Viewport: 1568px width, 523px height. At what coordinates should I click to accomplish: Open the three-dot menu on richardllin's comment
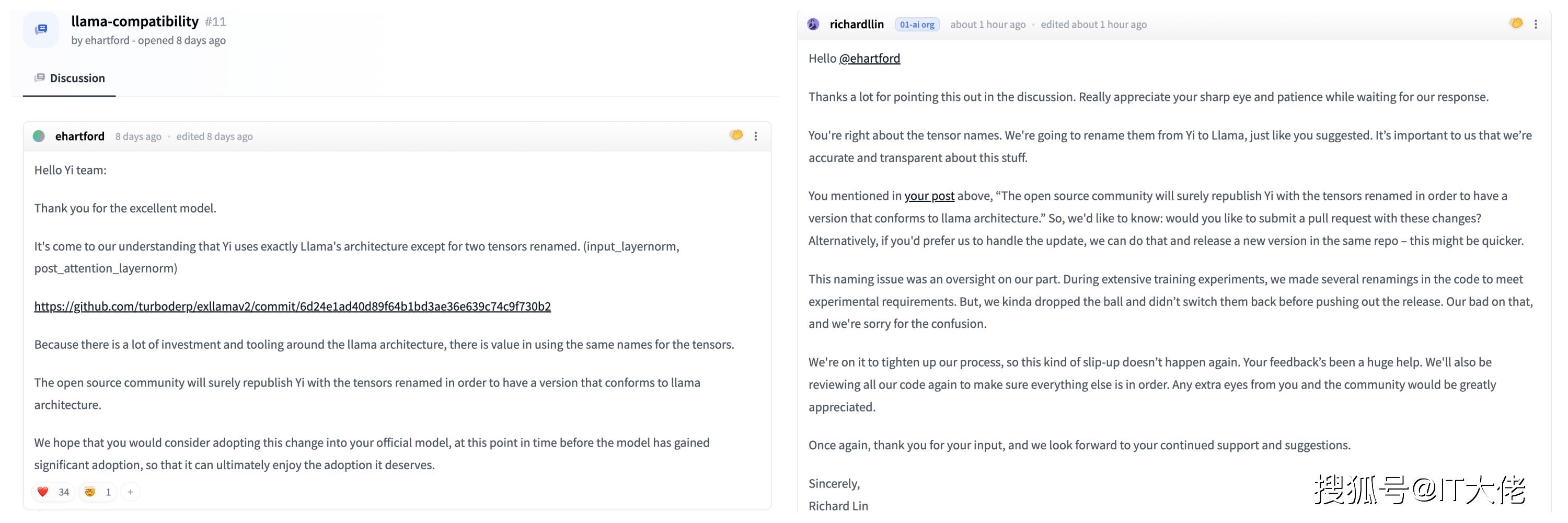1536,25
